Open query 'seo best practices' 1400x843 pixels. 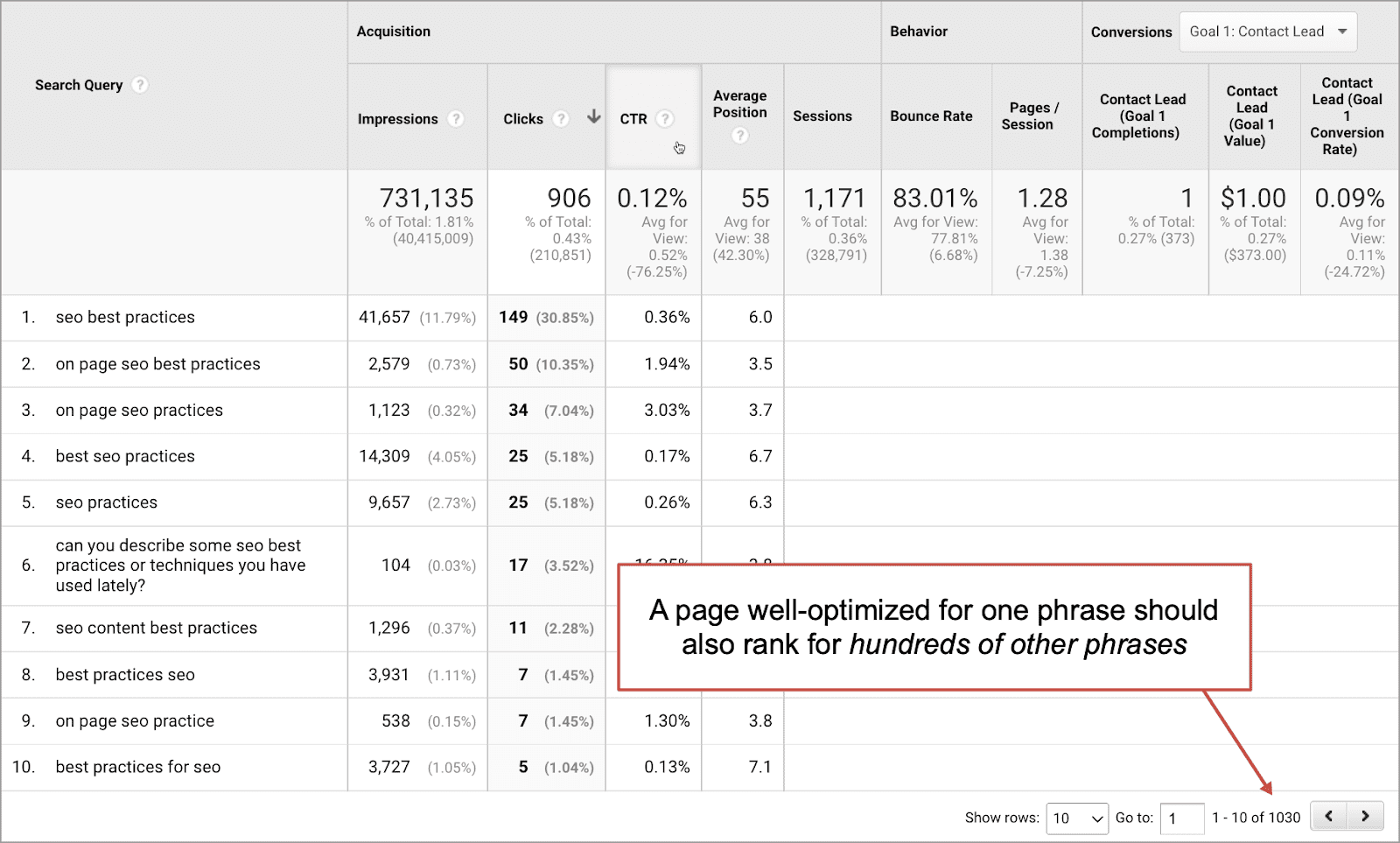coord(125,317)
